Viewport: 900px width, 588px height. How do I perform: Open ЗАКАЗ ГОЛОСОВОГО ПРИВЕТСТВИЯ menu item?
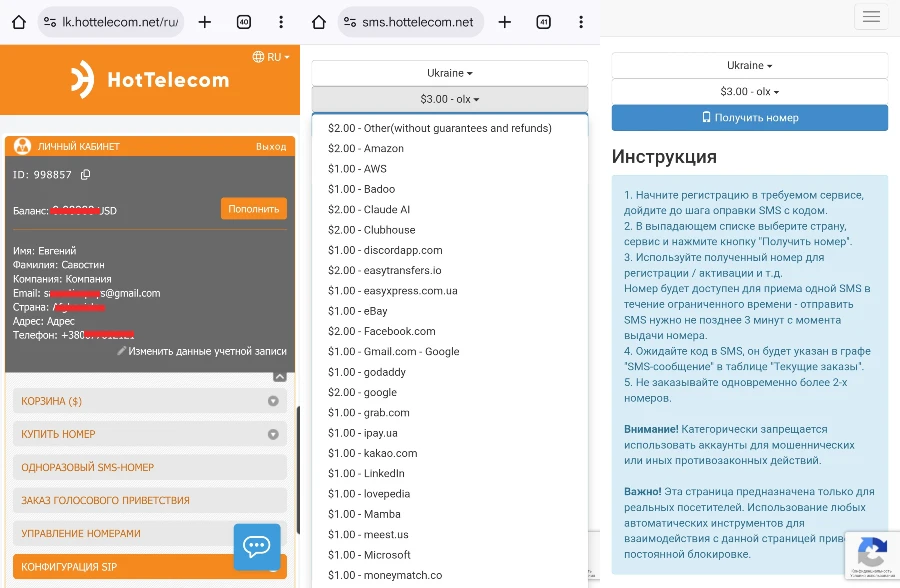[150, 500]
